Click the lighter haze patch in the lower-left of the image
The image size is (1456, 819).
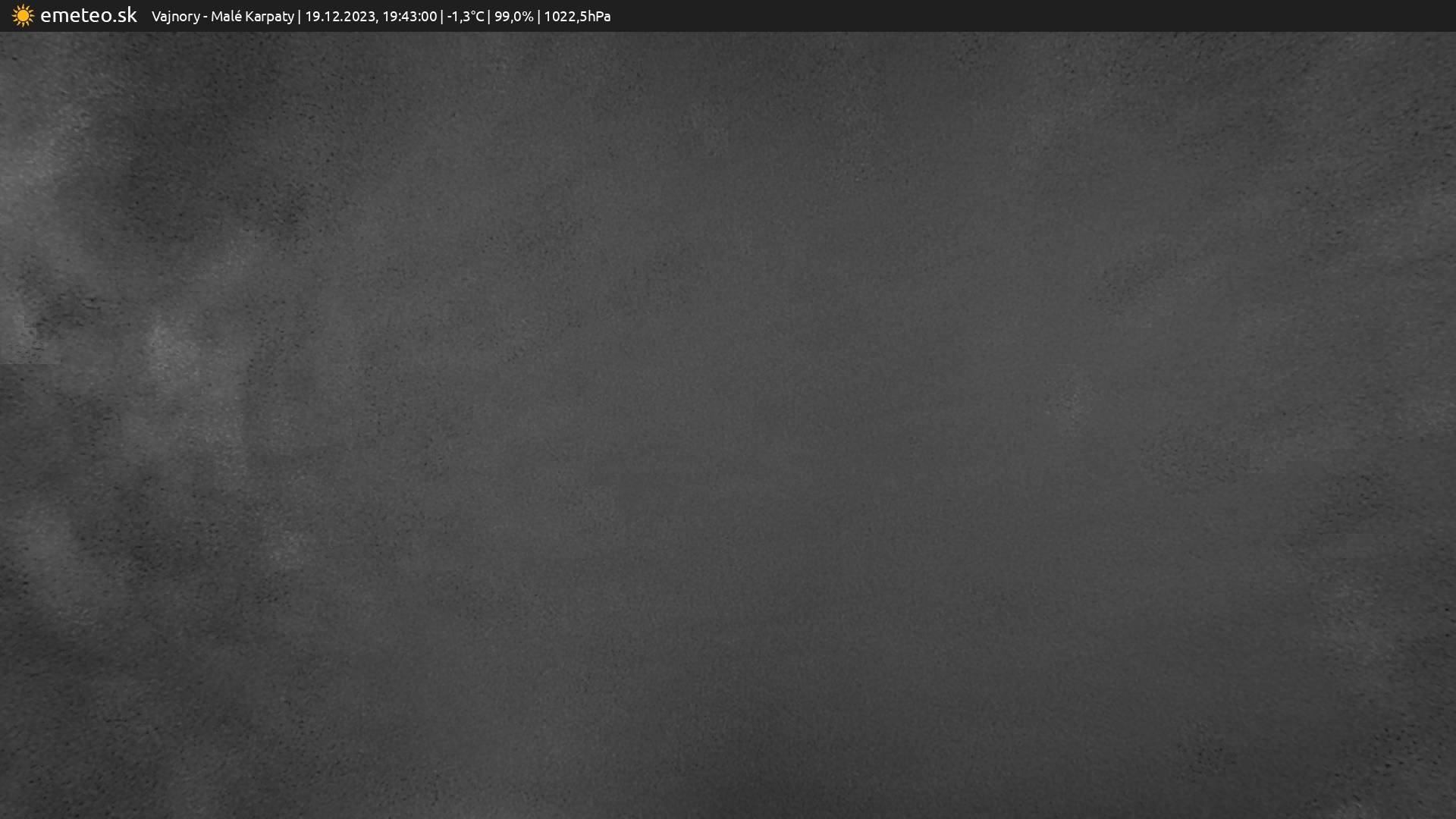point(45,546)
